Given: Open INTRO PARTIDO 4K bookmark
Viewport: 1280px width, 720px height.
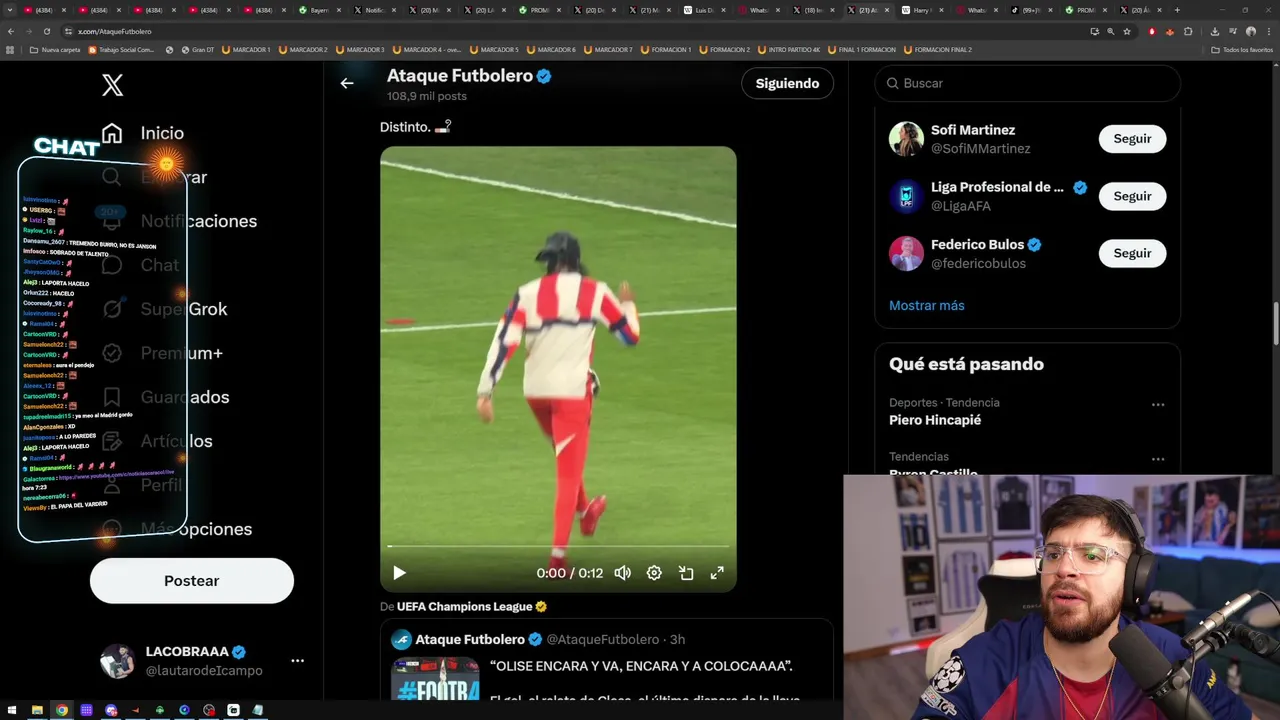Looking at the screenshot, I should tap(789, 49).
